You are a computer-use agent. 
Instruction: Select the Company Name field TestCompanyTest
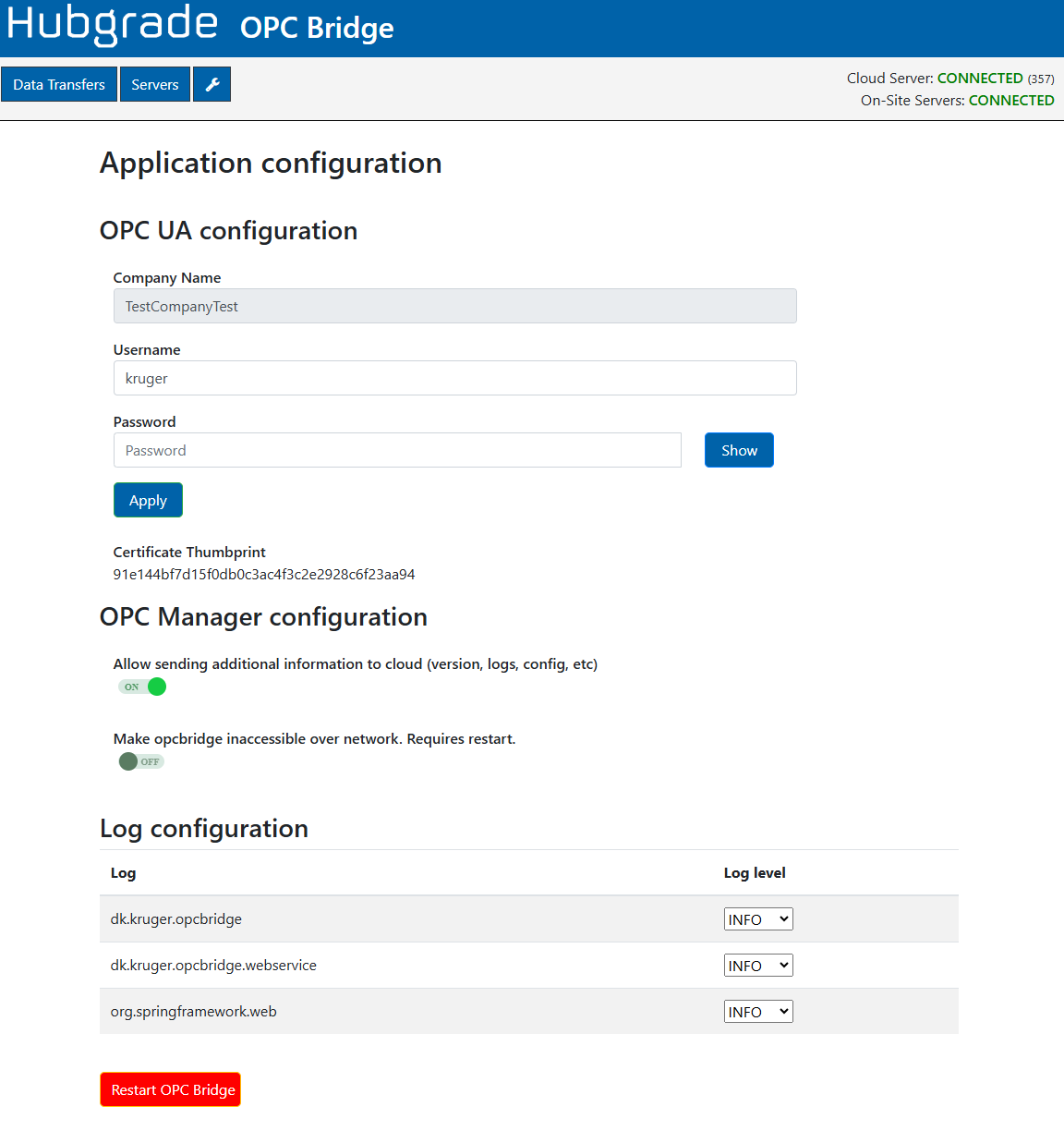click(x=454, y=306)
